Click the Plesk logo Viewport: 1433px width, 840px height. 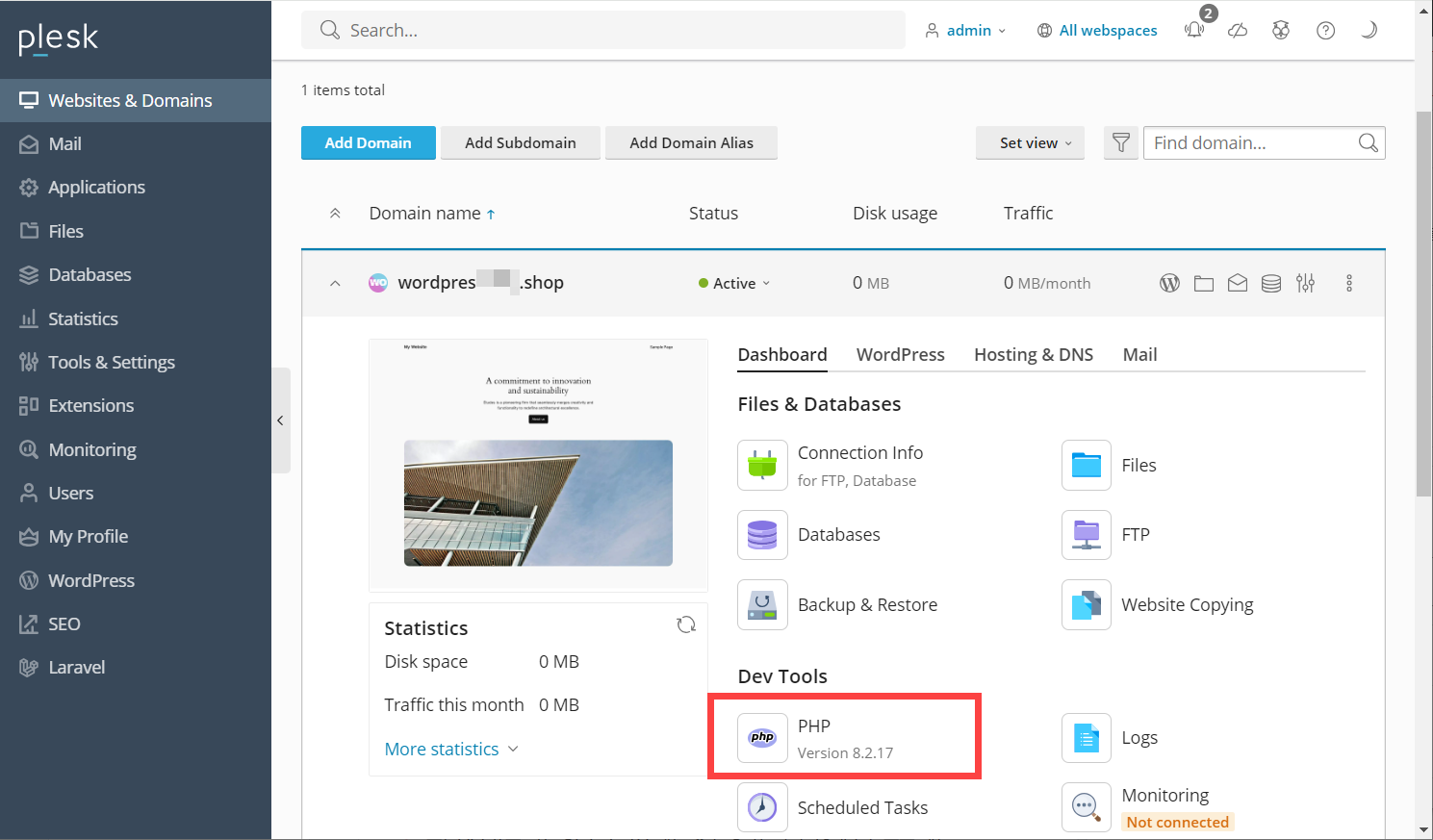pos(59,38)
